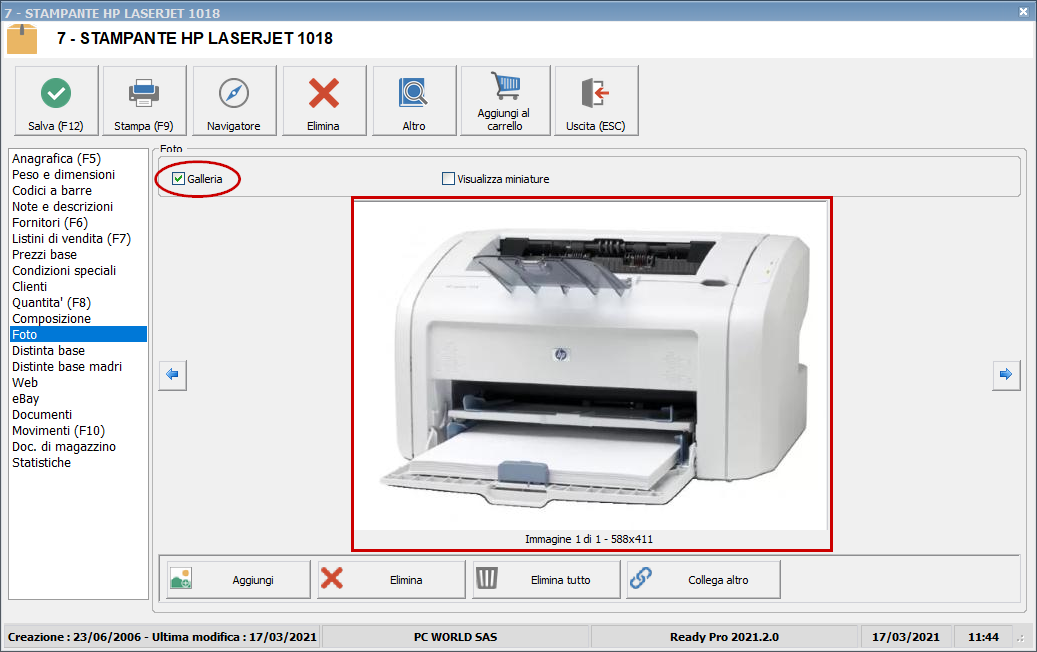Click the 'PC WORLD SAS' status bar entry
Screen dimensions: 1037x652
pyautogui.click(x=456, y=637)
